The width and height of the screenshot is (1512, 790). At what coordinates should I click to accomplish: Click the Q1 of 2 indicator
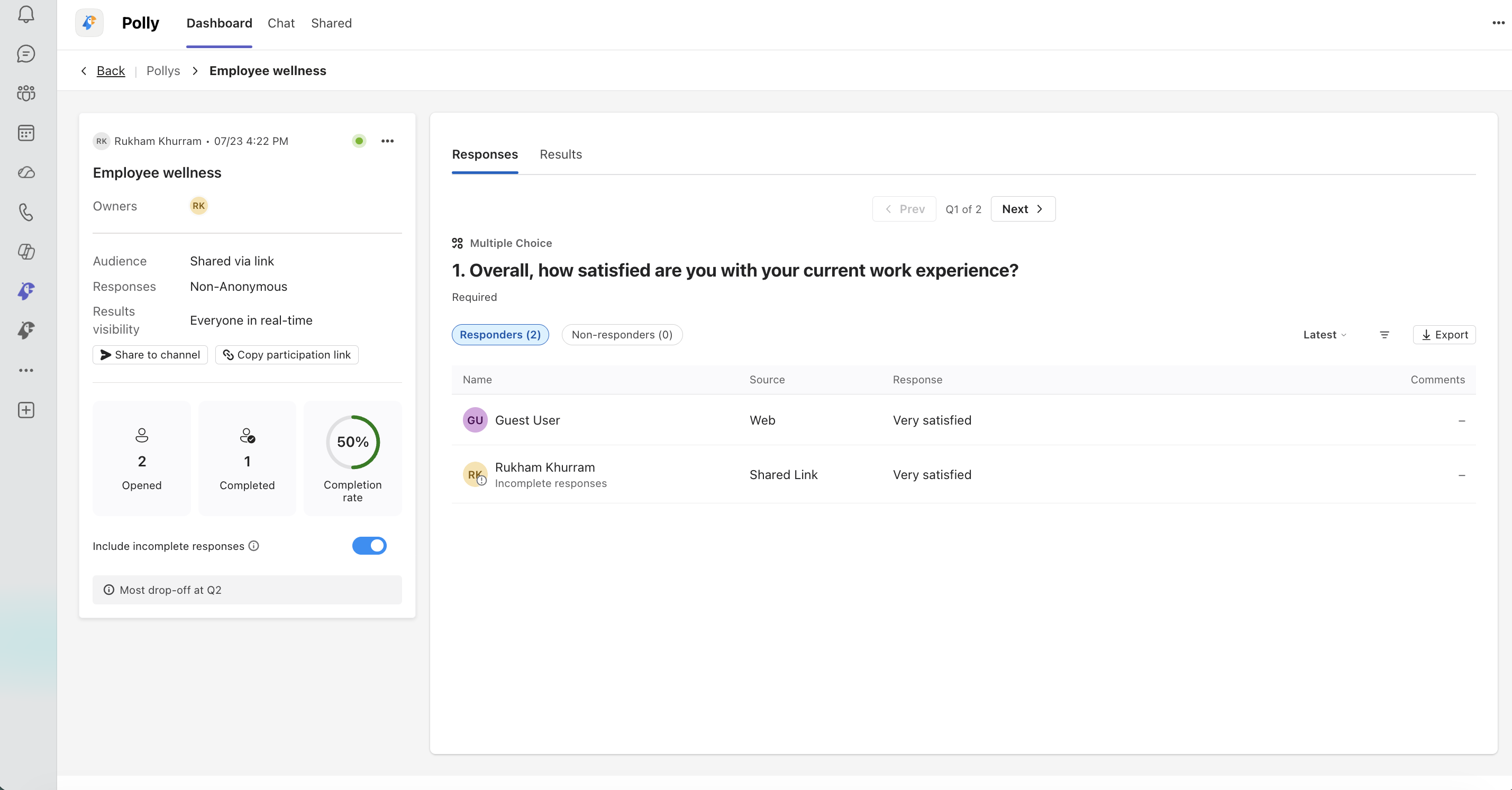963,209
